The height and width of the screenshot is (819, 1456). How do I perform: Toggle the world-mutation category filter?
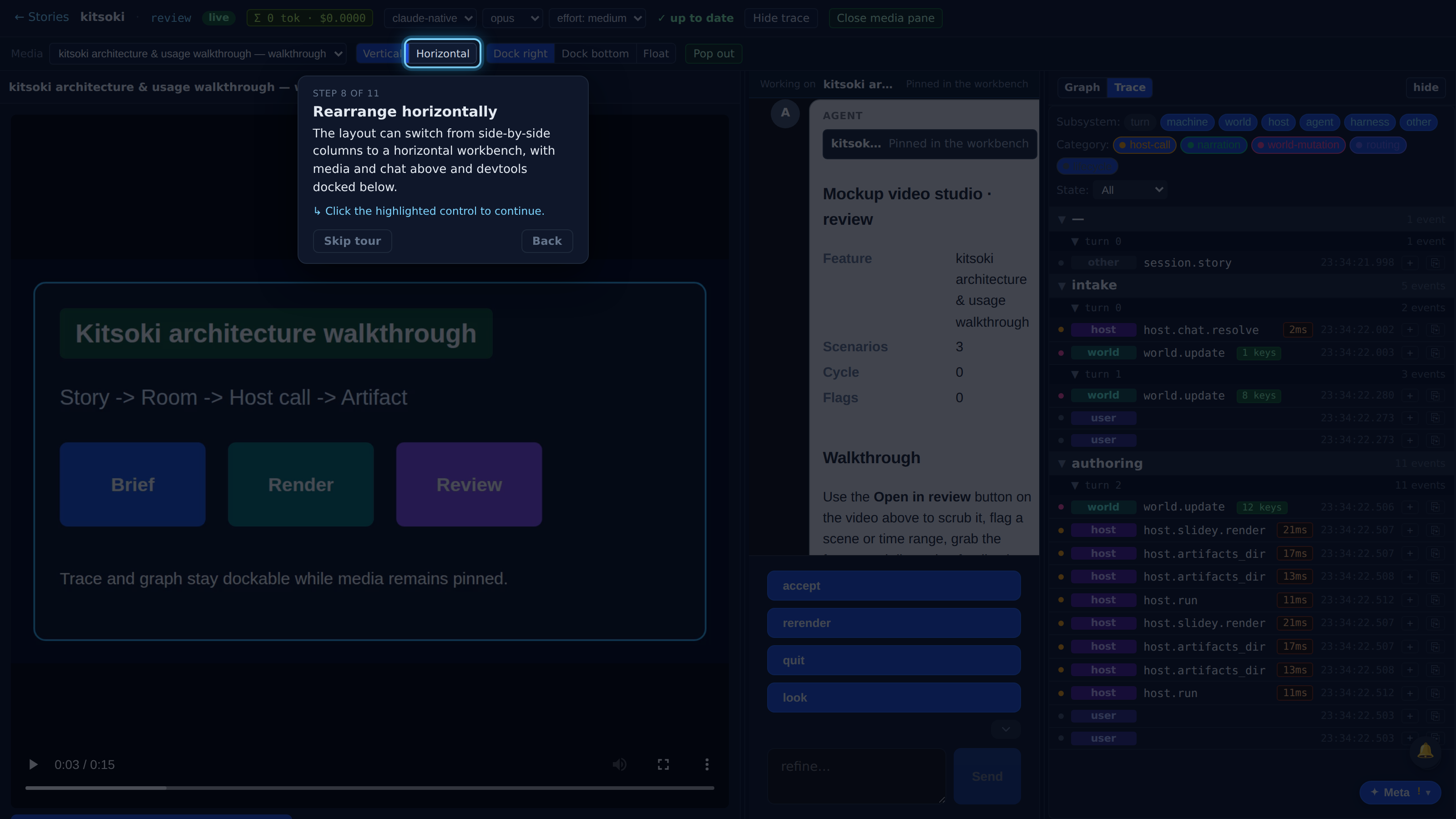(1298, 145)
